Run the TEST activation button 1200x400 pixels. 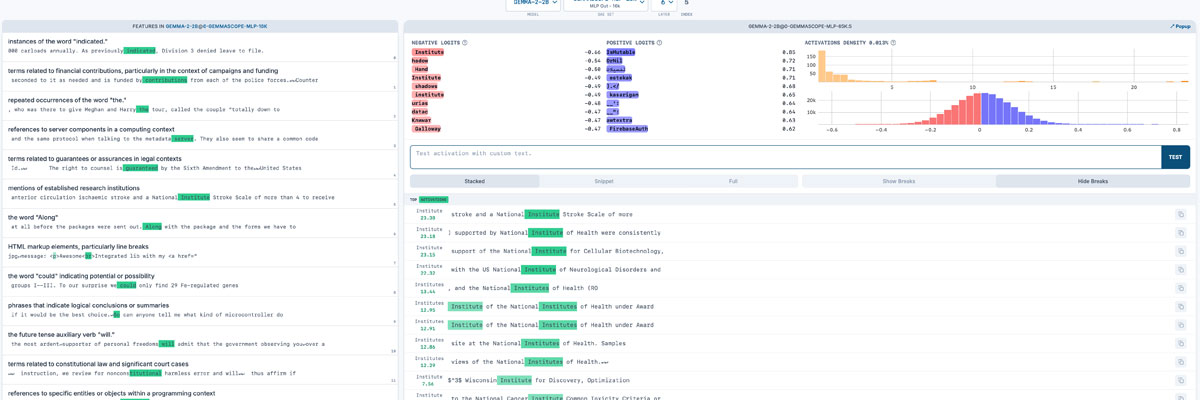tap(1175, 157)
